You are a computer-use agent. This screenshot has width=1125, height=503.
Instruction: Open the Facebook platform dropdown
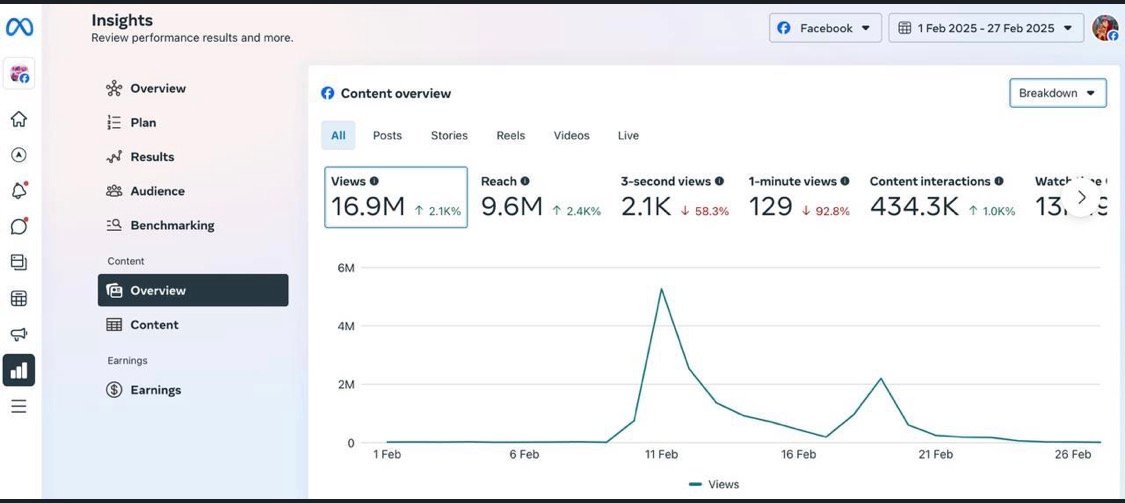coord(825,28)
